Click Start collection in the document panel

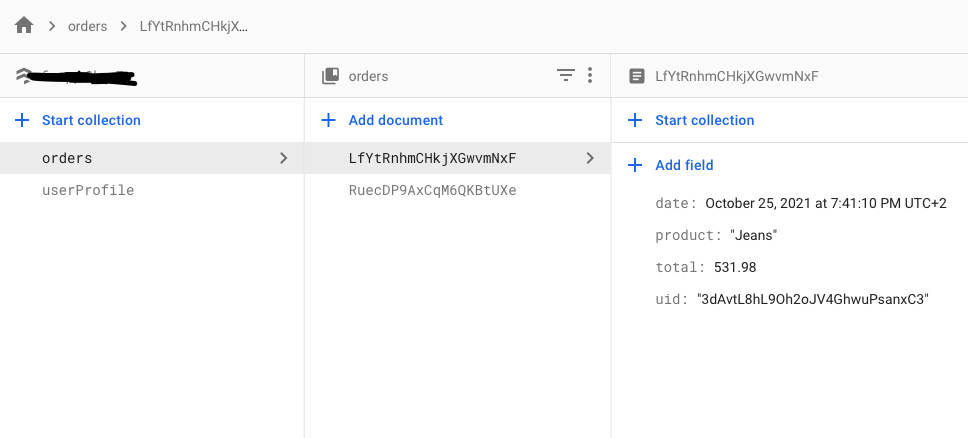[704, 120]
